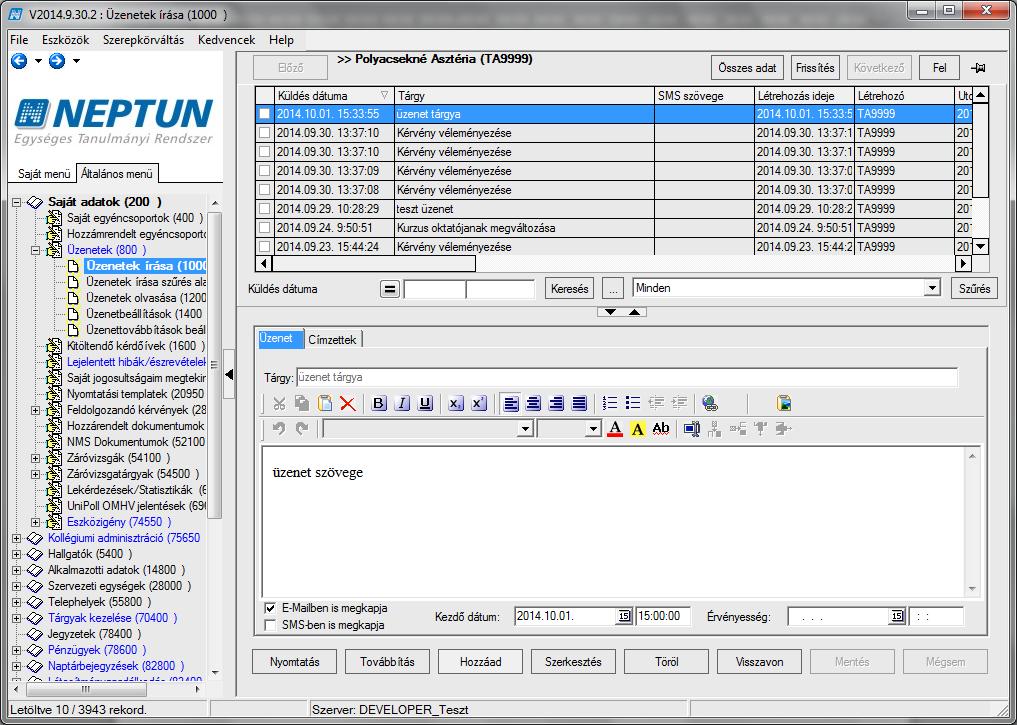Open the Eszközök menu

click(66, 40)
